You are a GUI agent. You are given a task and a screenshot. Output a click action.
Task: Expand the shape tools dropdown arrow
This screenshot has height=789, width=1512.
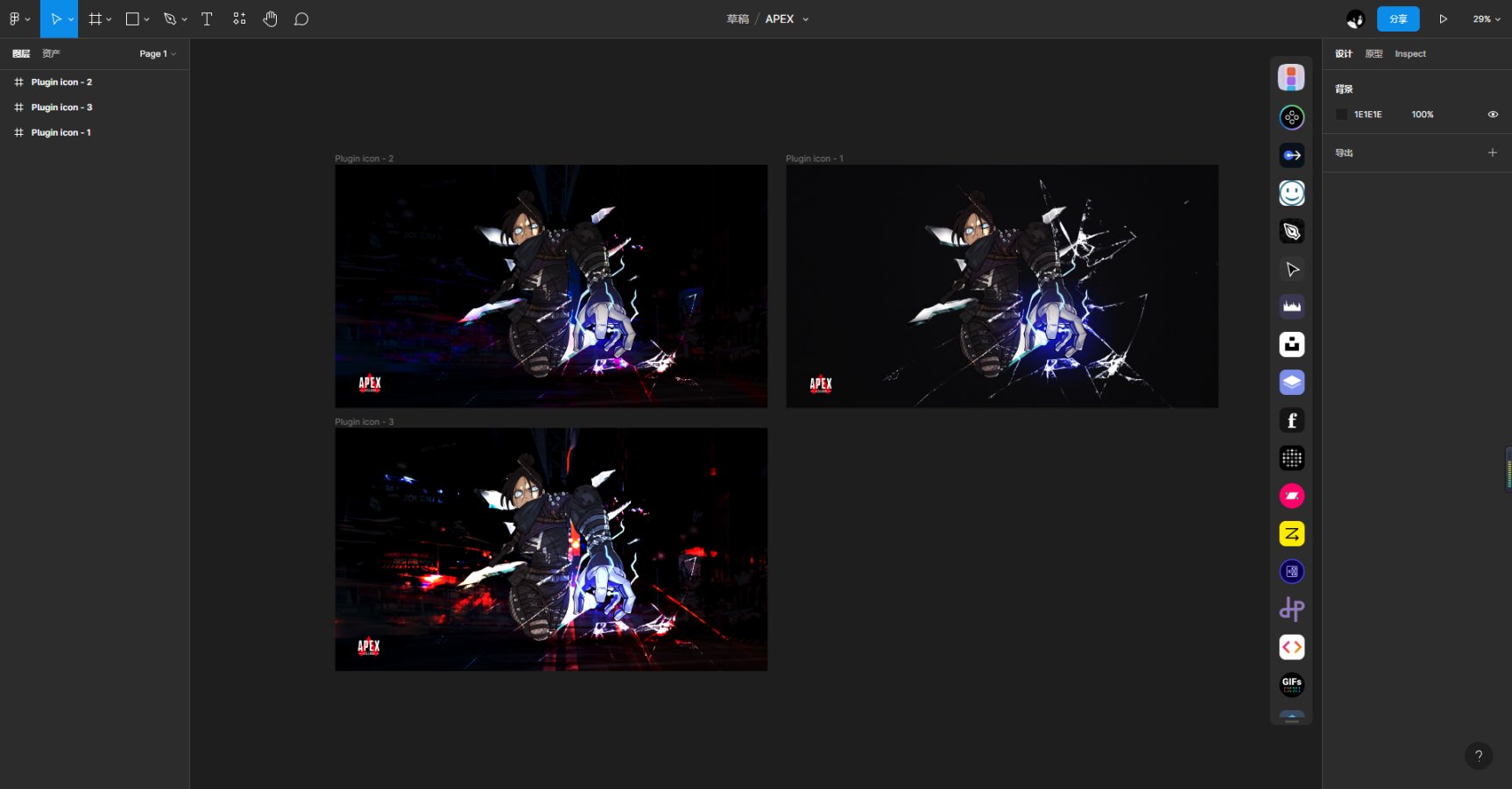146,19
